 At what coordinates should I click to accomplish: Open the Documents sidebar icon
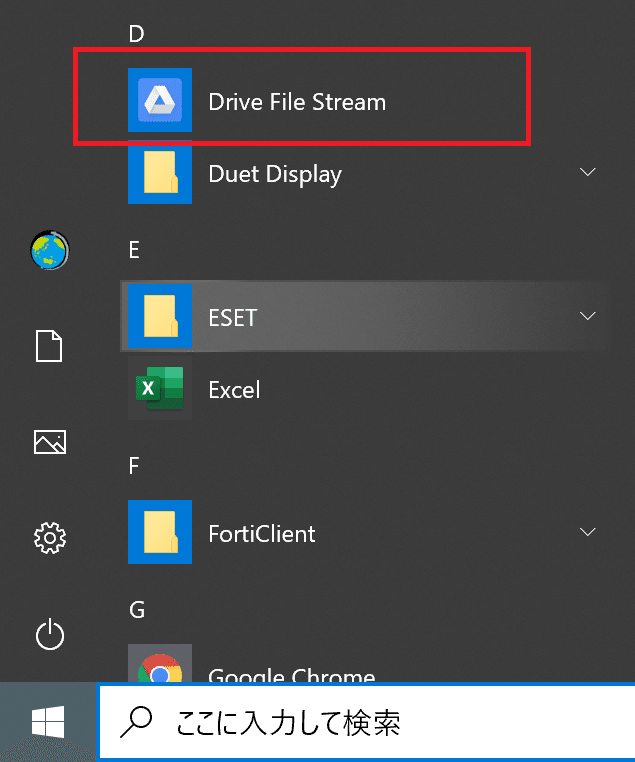tap(49, 346)
